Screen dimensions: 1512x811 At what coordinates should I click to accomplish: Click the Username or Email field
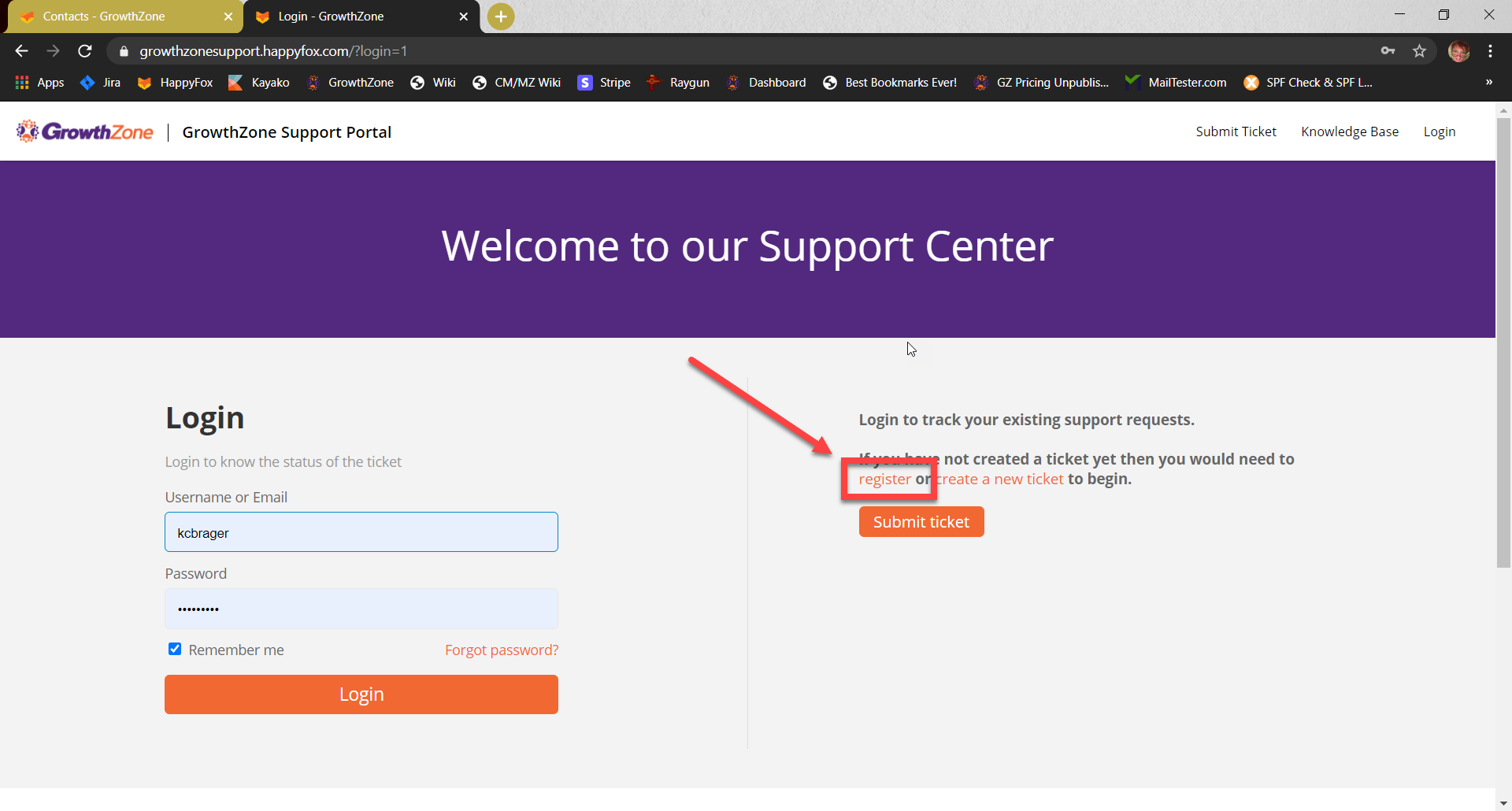click(361, 532)
